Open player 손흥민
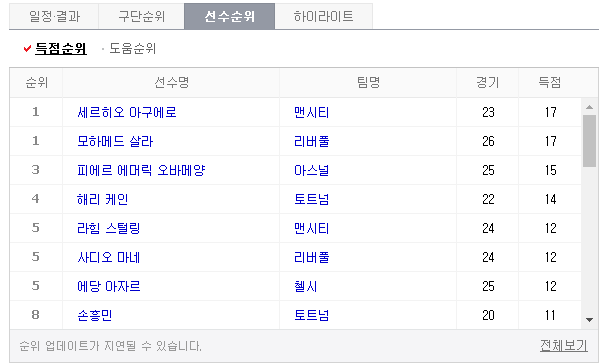 (x=95, y=315)
